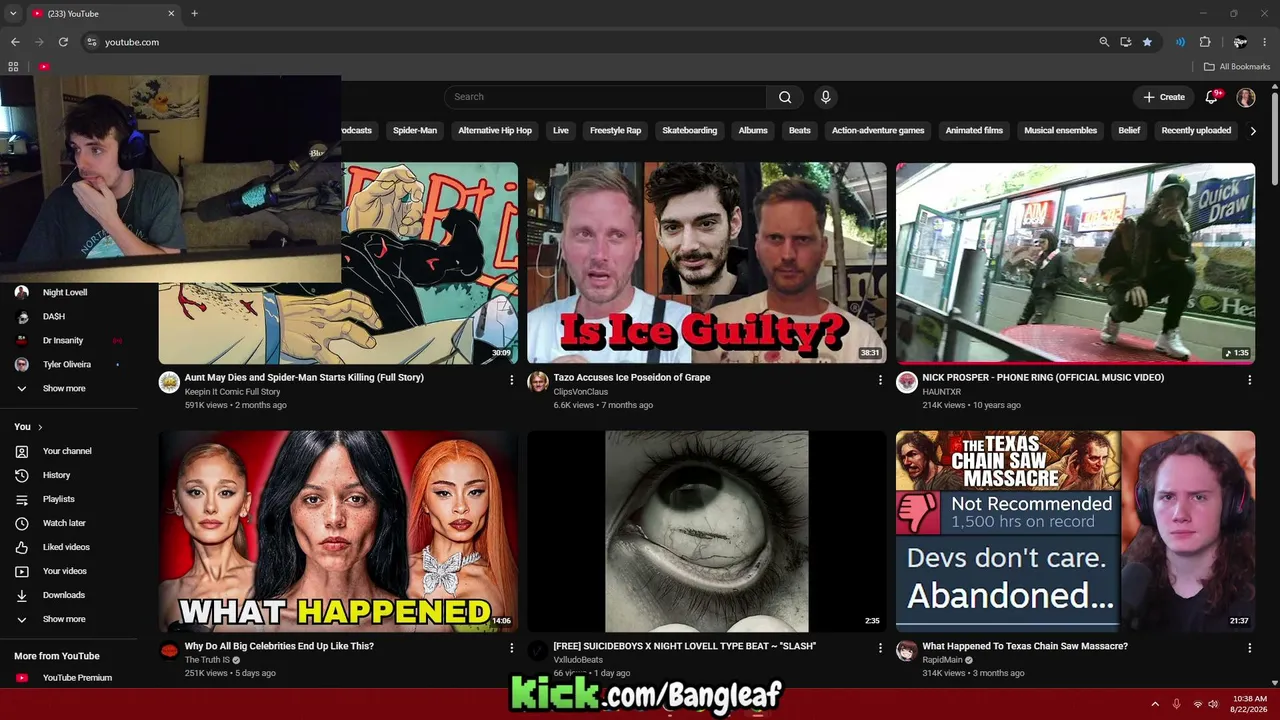Click the Liked videos thumbs-up icon
This screenshot has height=720, width=1280.
(21, 547)
